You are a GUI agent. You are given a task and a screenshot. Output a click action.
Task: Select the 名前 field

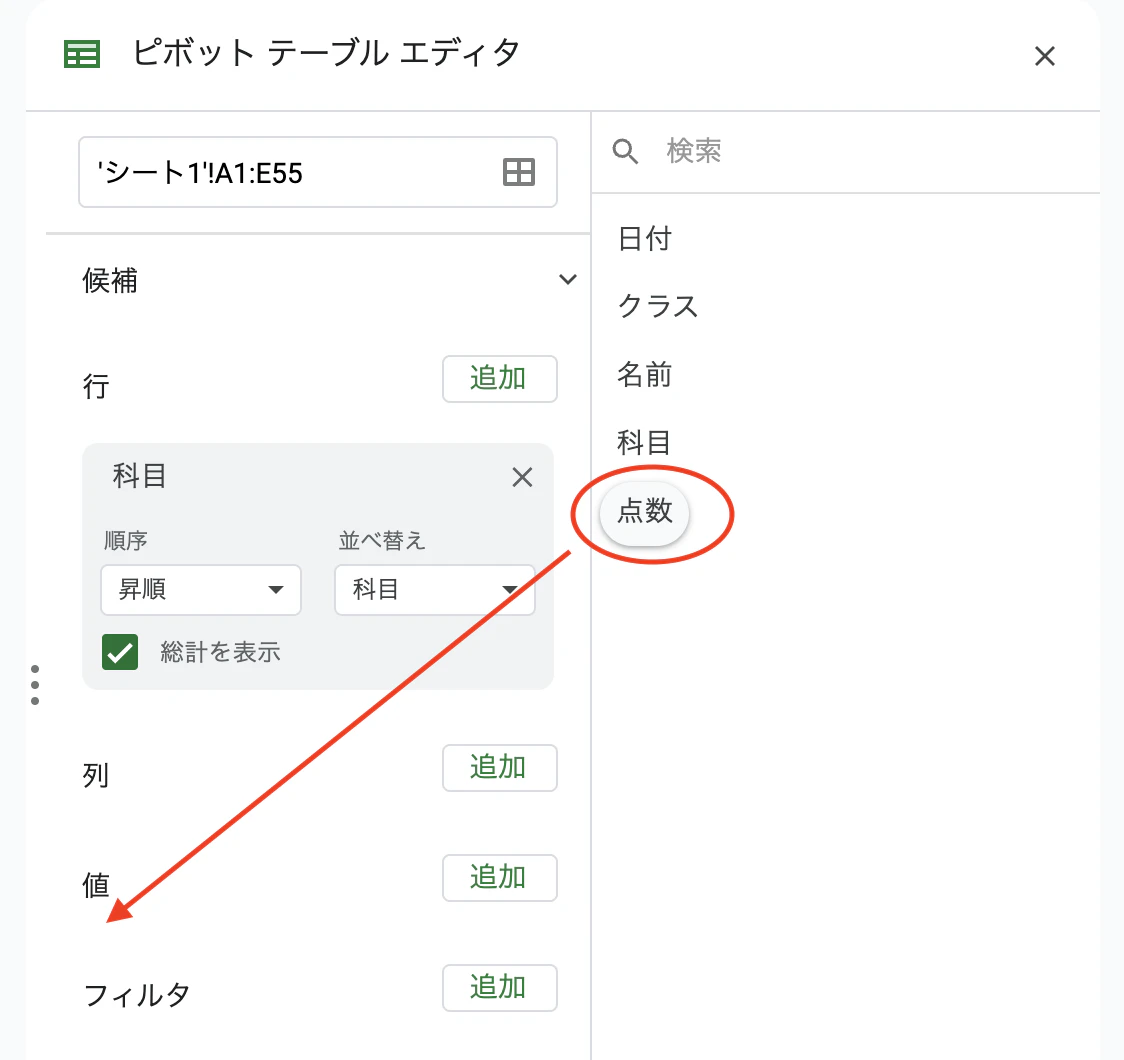point(644,375)
